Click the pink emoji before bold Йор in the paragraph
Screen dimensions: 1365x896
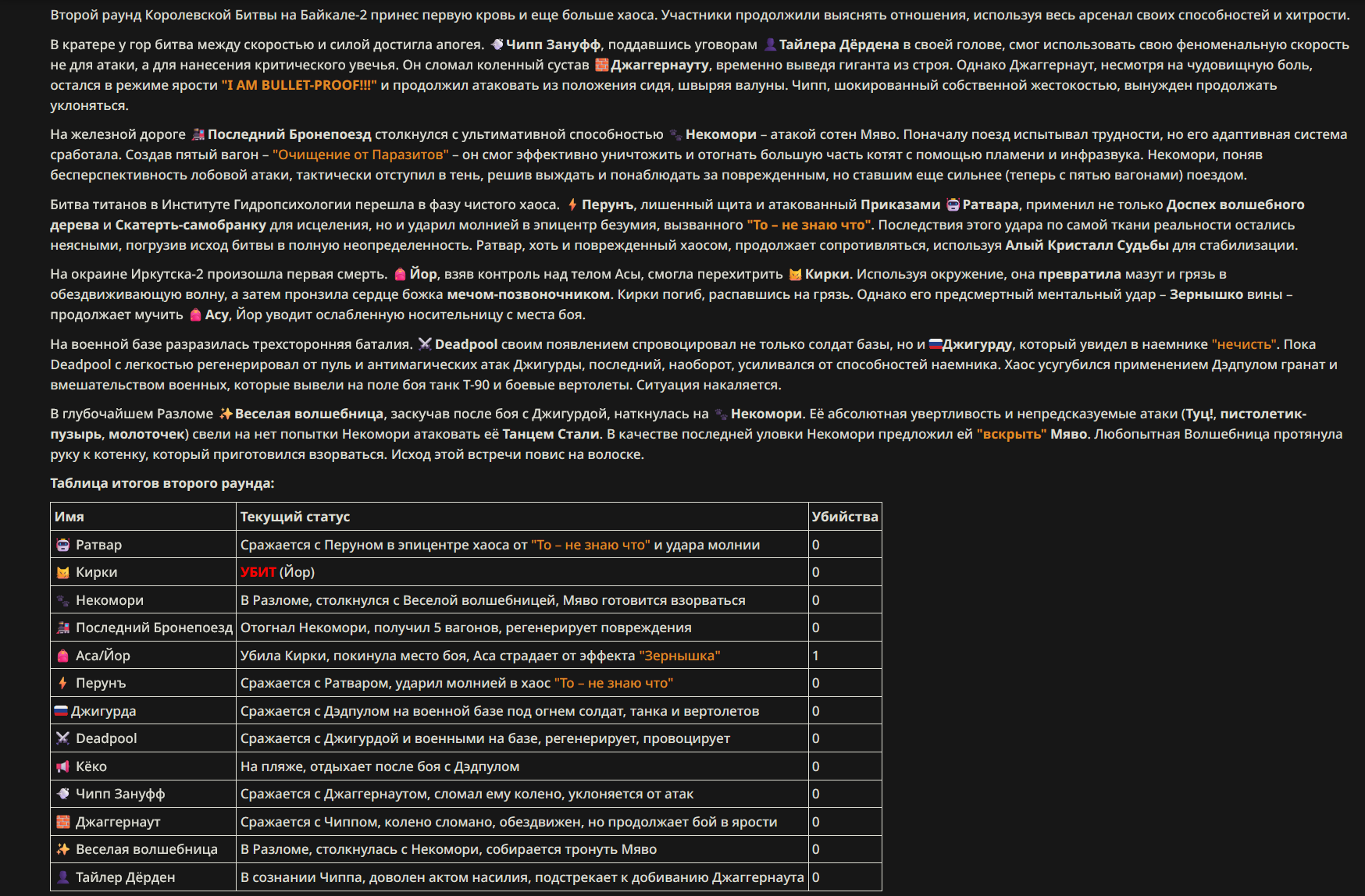pyautogui.click(x=401, y=274)
